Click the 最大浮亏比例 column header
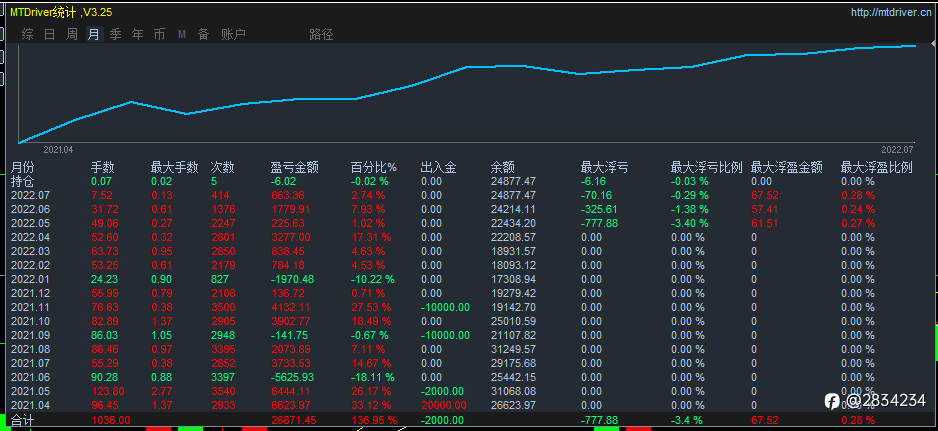The width and height of the screenshot is (938, 431). point(706,168)
